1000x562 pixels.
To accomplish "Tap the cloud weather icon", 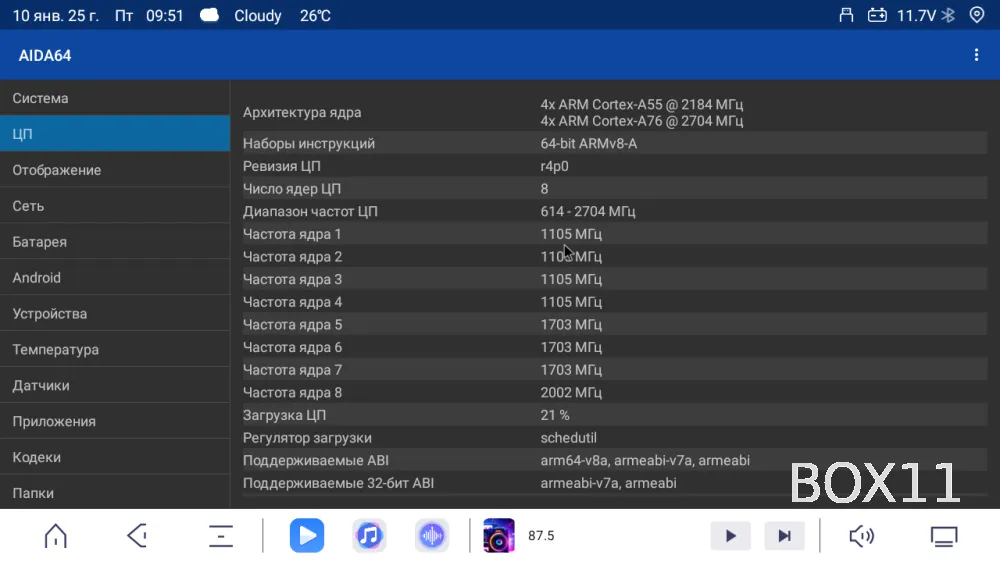I will click(209, 15).
